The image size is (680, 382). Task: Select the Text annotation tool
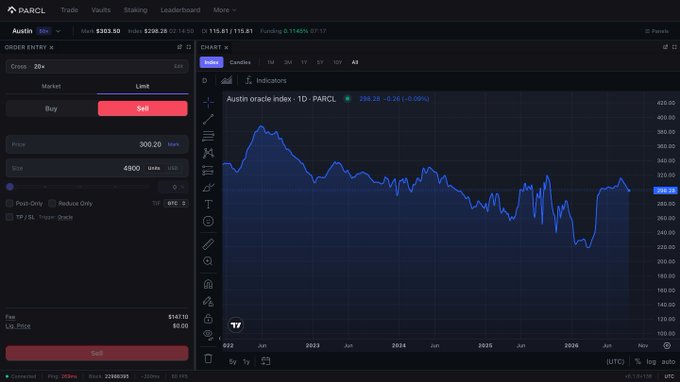click(208, 204)
